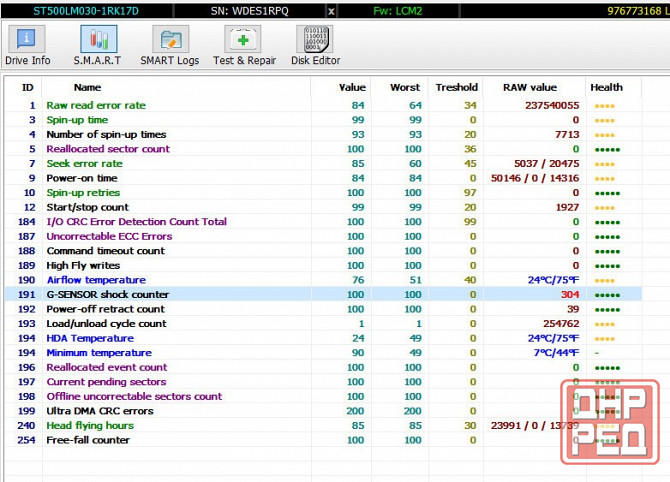Click the Health column header
670x482 pixels.
606,87
